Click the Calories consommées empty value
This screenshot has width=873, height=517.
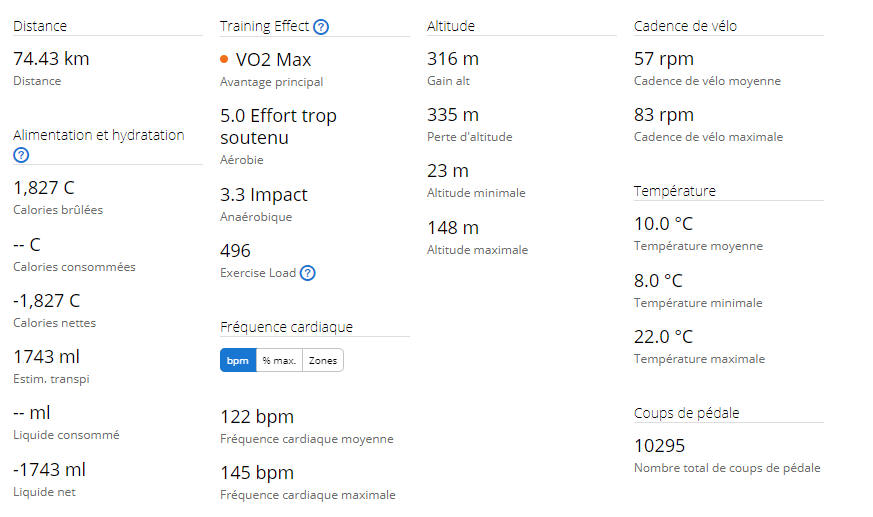click(x=27, y=244)
